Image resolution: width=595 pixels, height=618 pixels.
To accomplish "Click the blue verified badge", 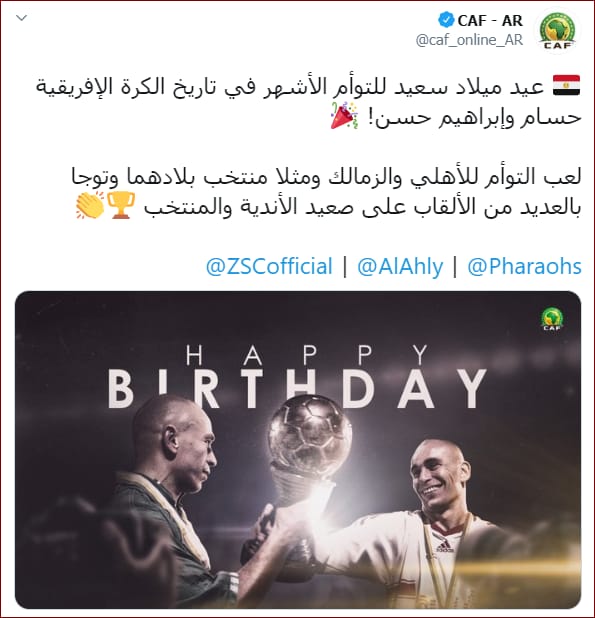I will (x=446, y=20).
